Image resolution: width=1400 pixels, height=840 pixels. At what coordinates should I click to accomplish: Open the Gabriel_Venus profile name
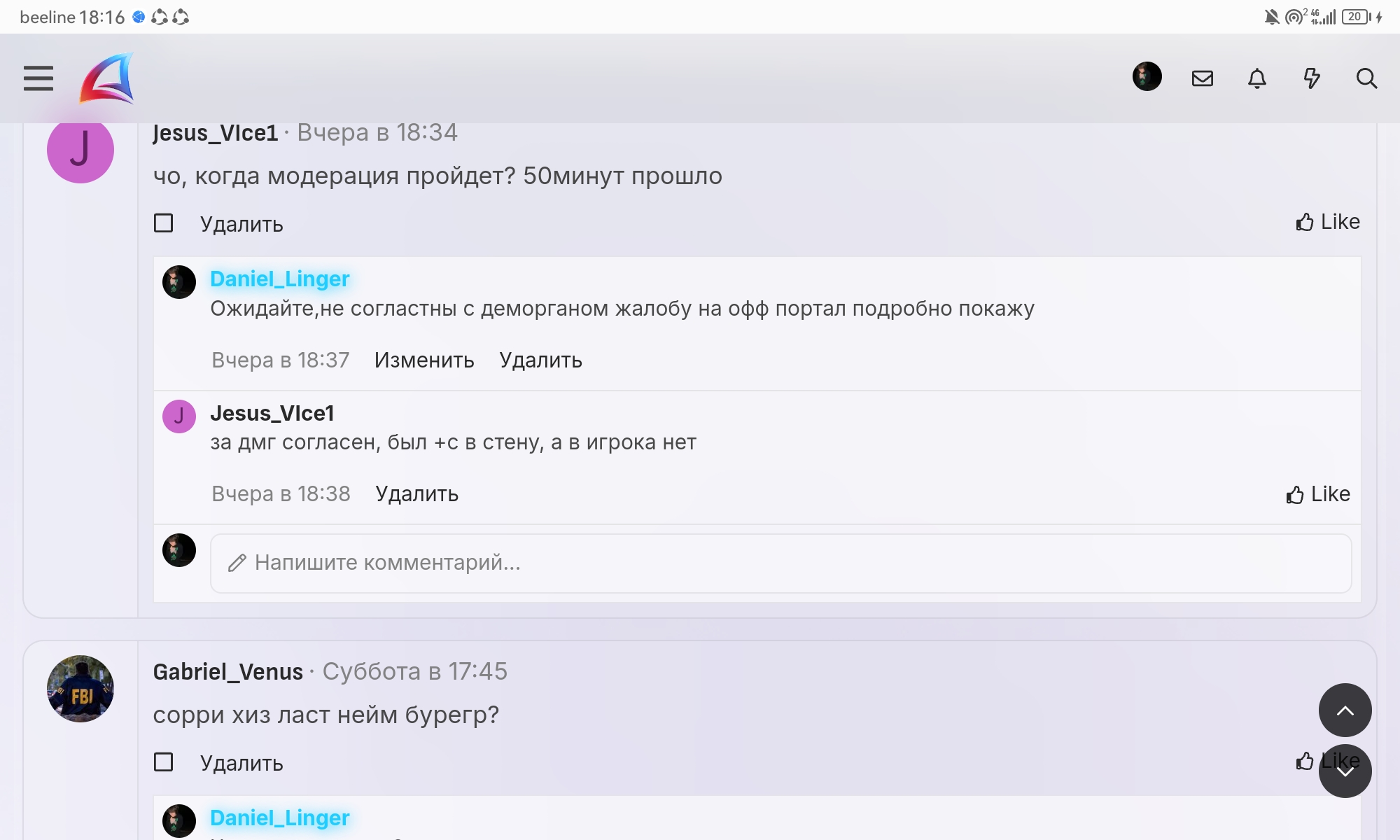(x=227, y=671)
